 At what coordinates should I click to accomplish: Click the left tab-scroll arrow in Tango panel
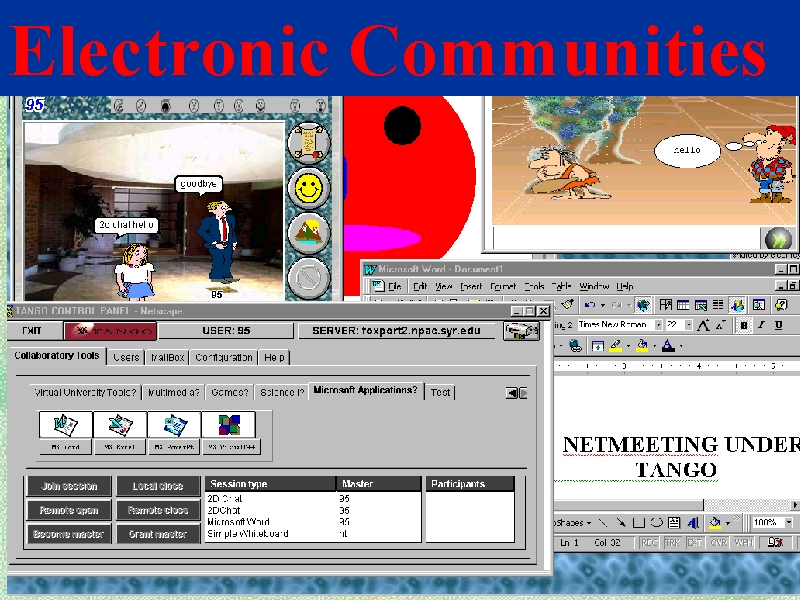click(511, 393)
